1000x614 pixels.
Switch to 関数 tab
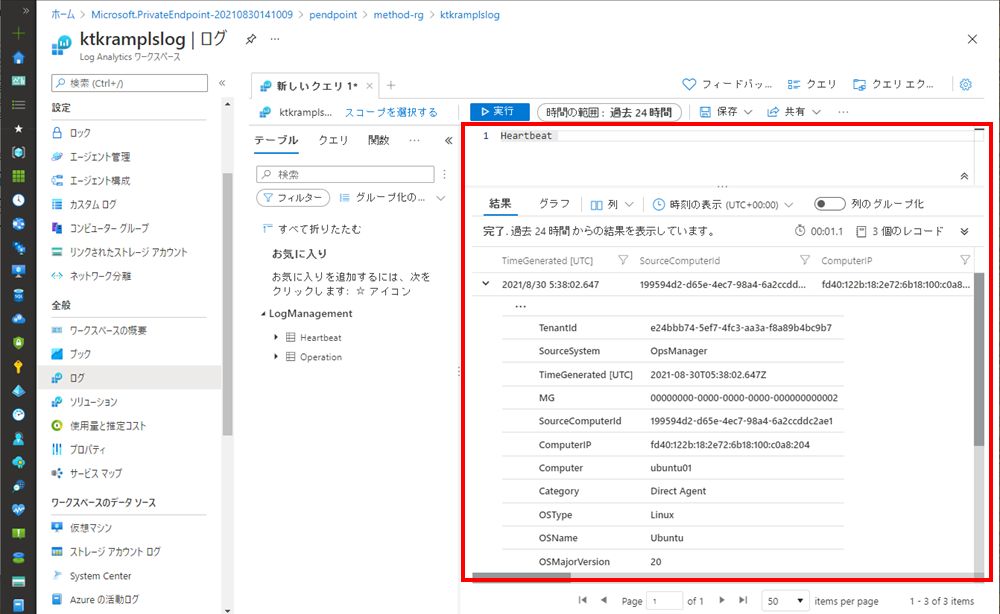pos(378,140)
